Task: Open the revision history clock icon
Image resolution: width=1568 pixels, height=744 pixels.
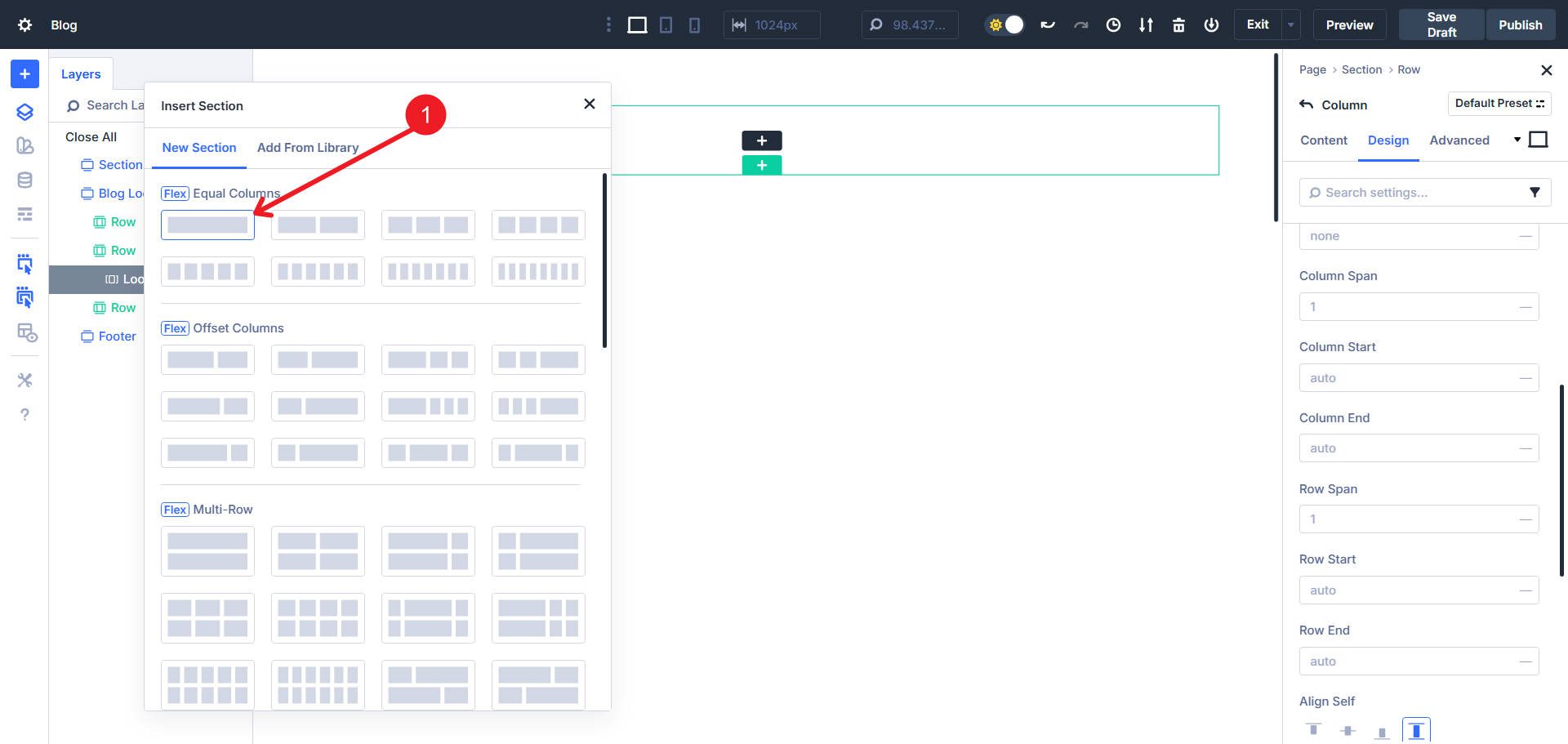Action: click(1113, 25)
